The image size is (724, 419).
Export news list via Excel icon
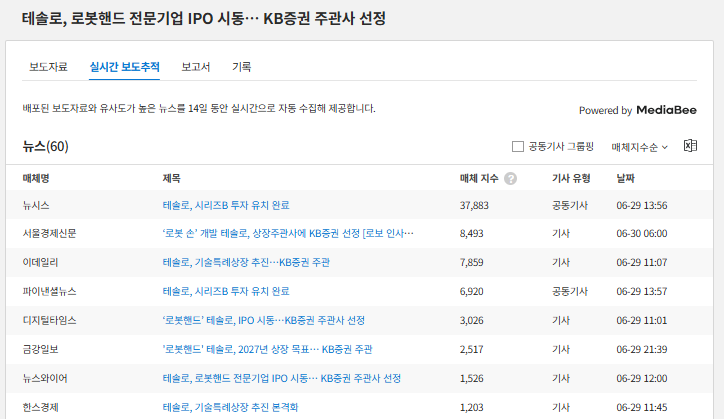(690, 146)
